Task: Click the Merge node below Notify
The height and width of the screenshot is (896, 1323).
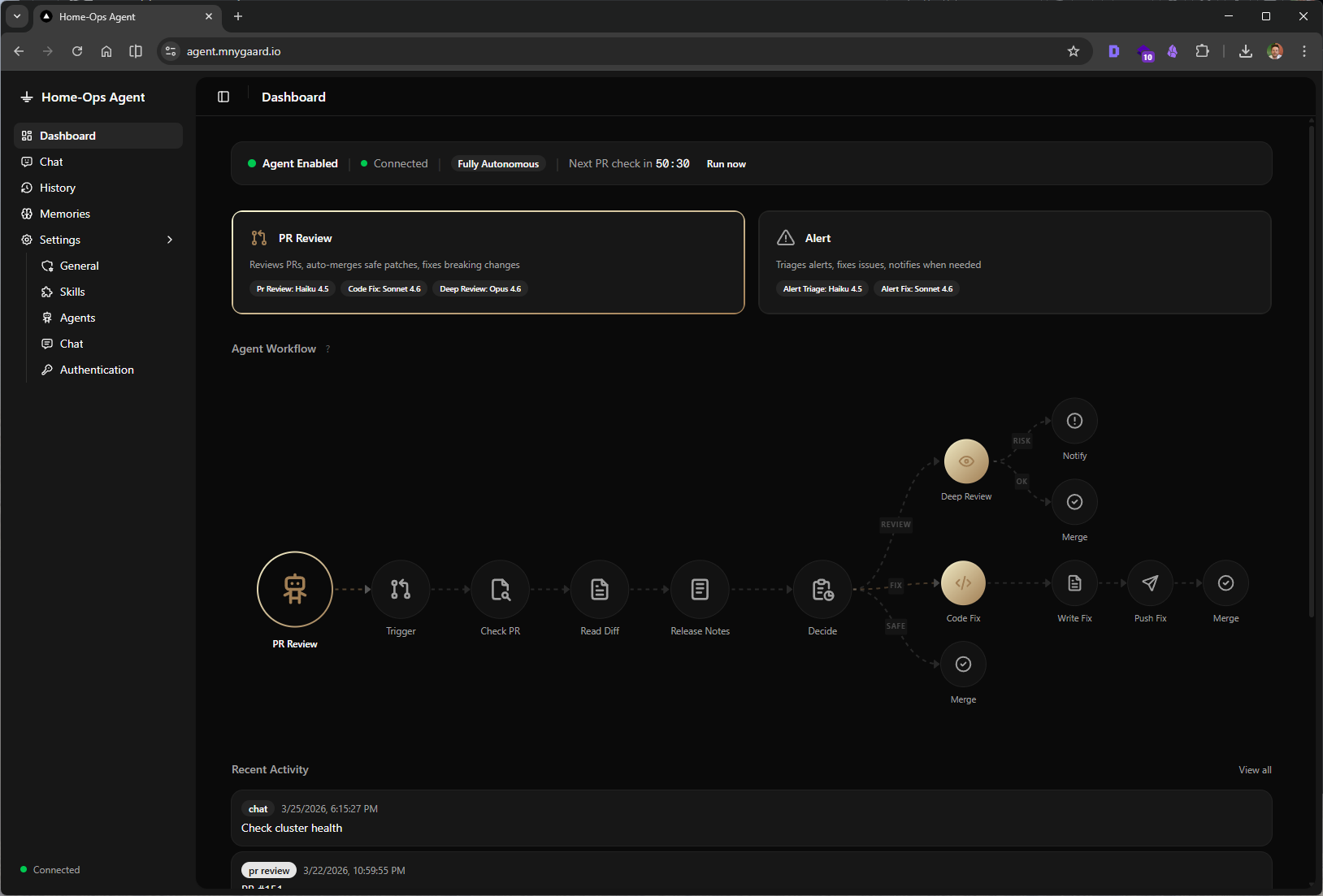Action: pyautogui.click(x=1074, y=502)
